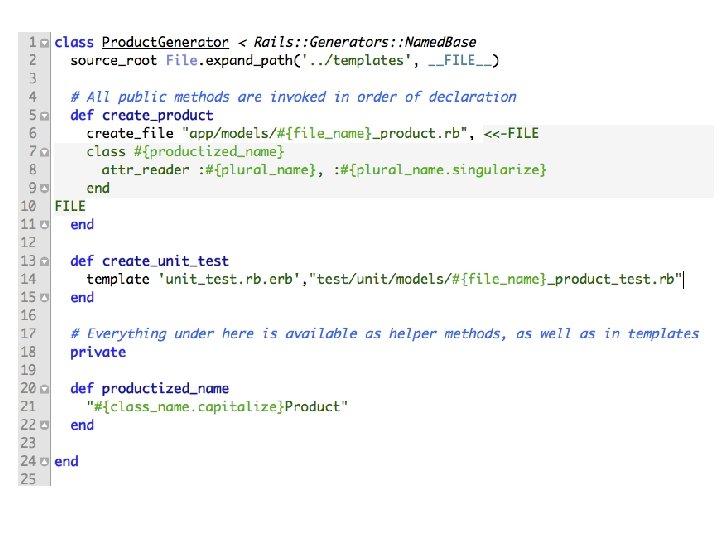The image size is (720, 540).
Task: Click line number 19 in the gutter
Action: pyautogui.click(x=28, y=370)
